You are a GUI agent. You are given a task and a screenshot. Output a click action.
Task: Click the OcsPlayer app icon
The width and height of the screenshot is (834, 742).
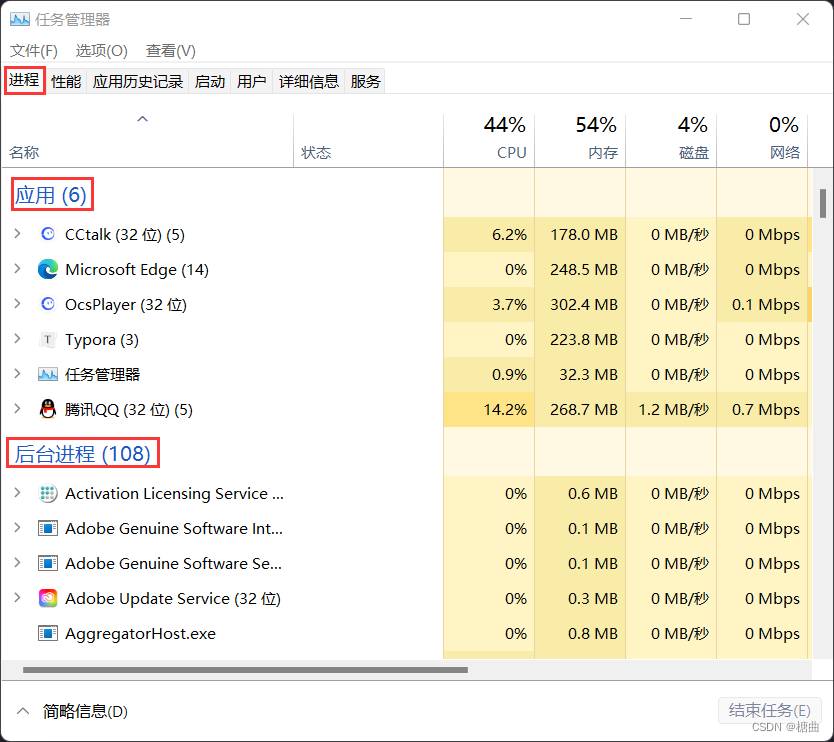(x=48, y=304)
